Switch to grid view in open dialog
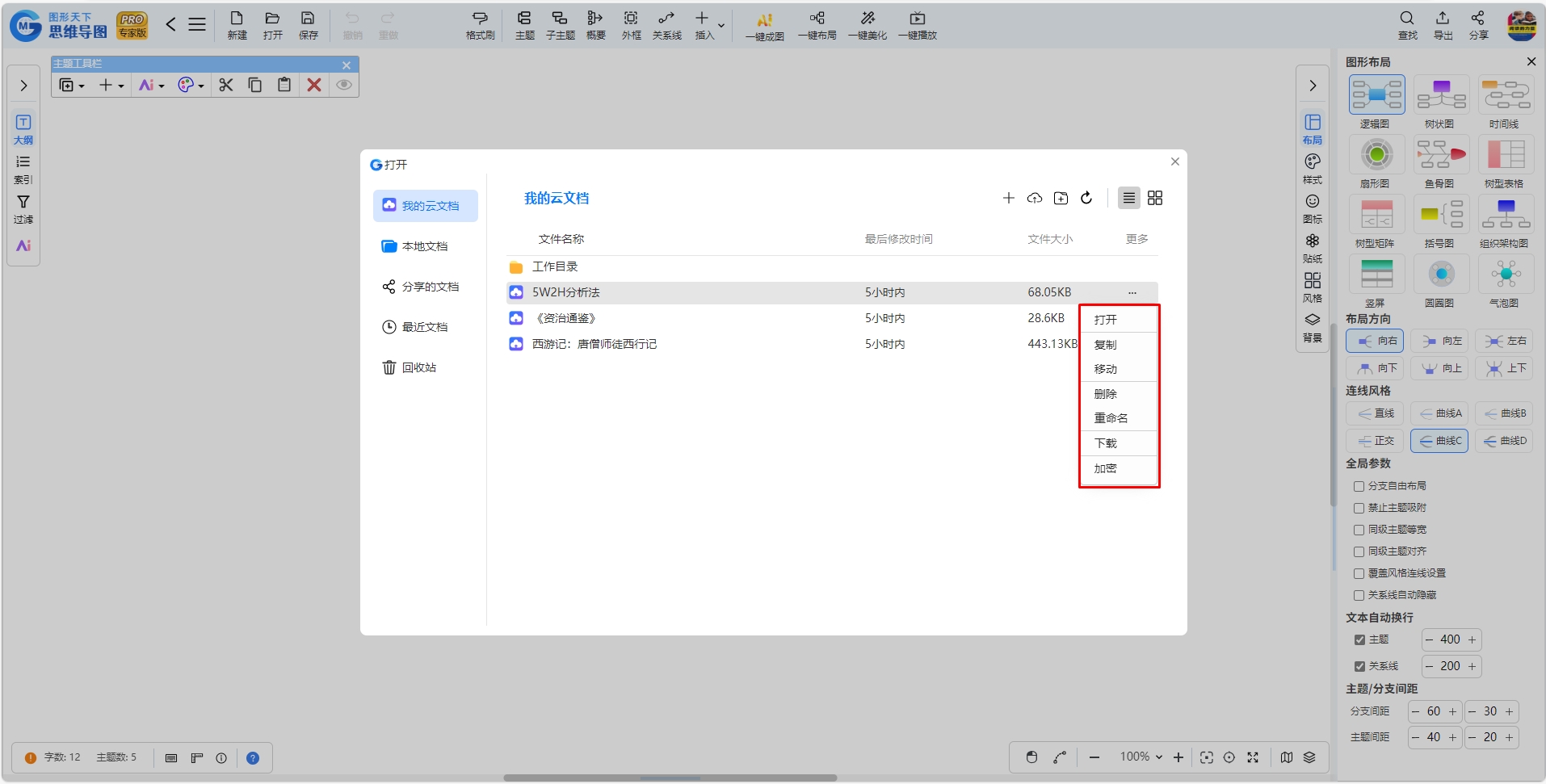1546x784 pixels. (x=1155, y=198)
